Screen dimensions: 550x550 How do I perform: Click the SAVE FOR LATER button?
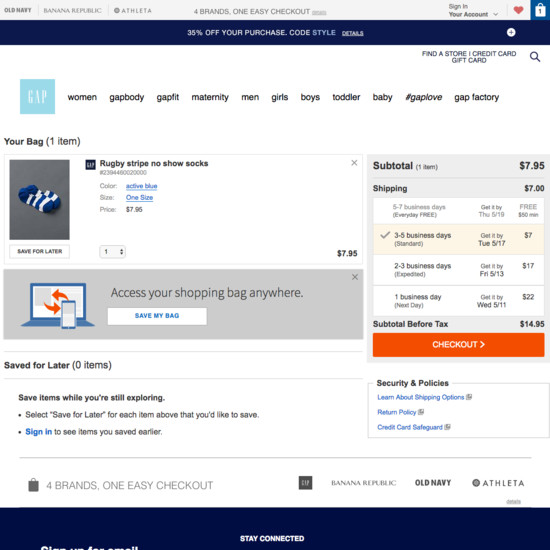coord(40,251)
